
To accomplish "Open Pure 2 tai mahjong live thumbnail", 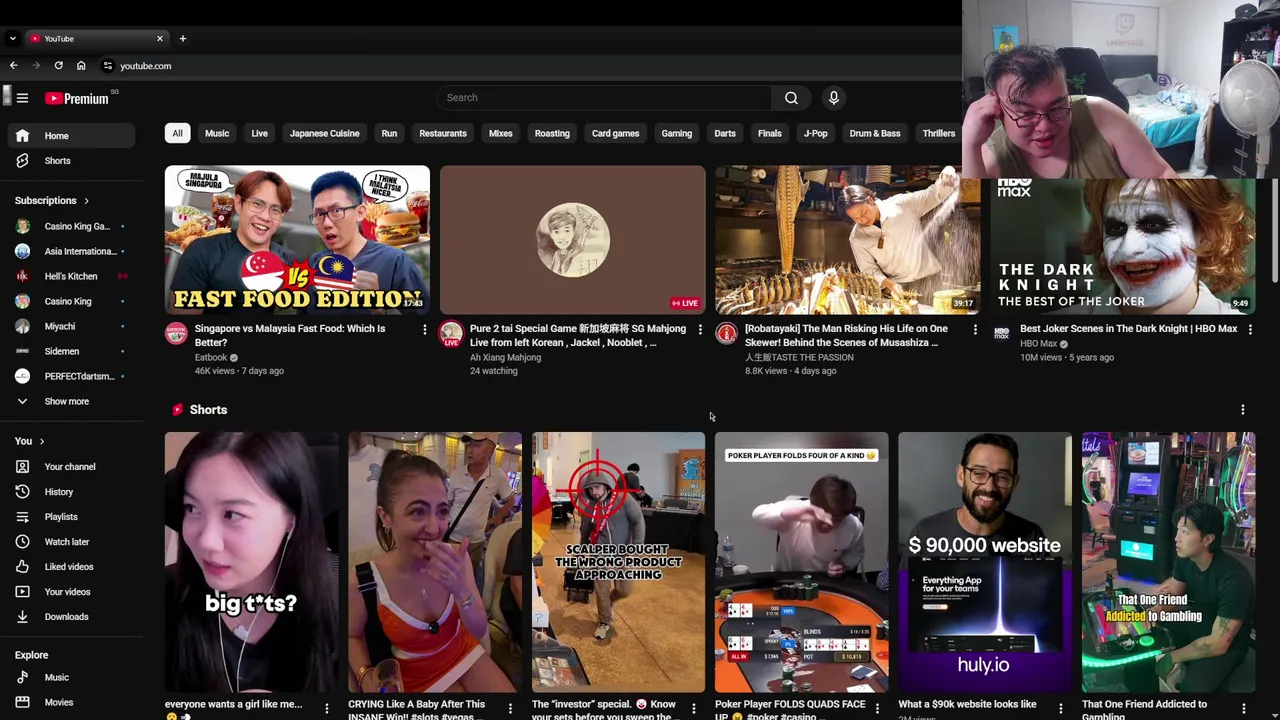I will click(572, 240).
